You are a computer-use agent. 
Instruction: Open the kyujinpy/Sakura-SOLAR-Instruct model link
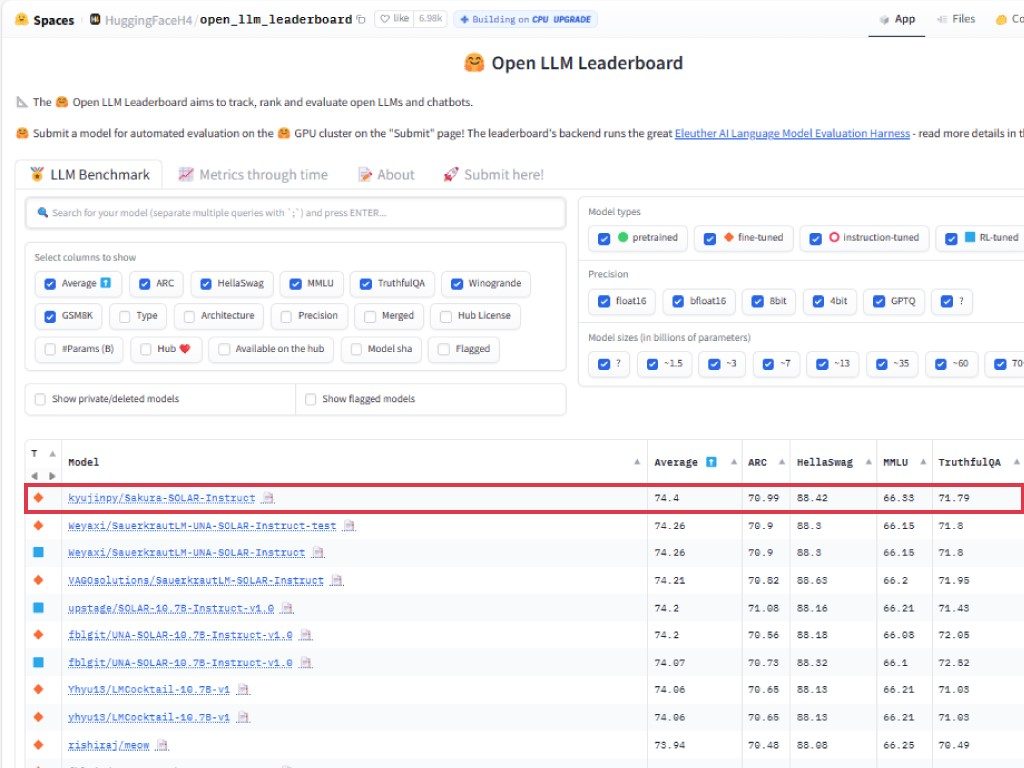point(161,498)
